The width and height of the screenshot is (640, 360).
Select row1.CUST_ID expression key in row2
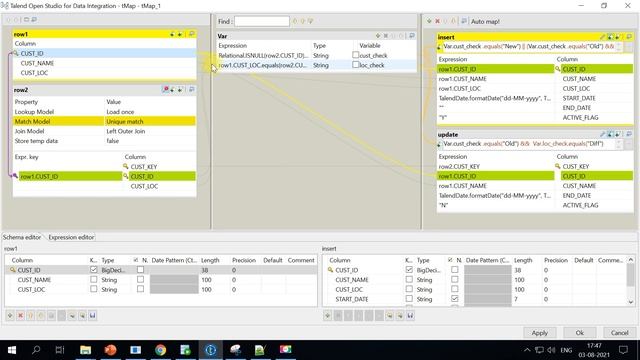click(70, 176)
